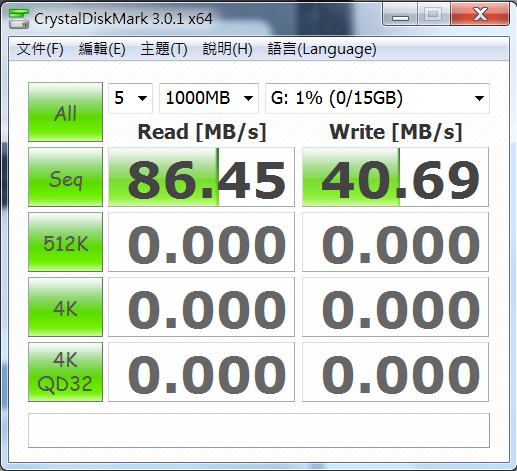Start the 512K random test
This screenshot has height=471, width=517.
point(65,242)
